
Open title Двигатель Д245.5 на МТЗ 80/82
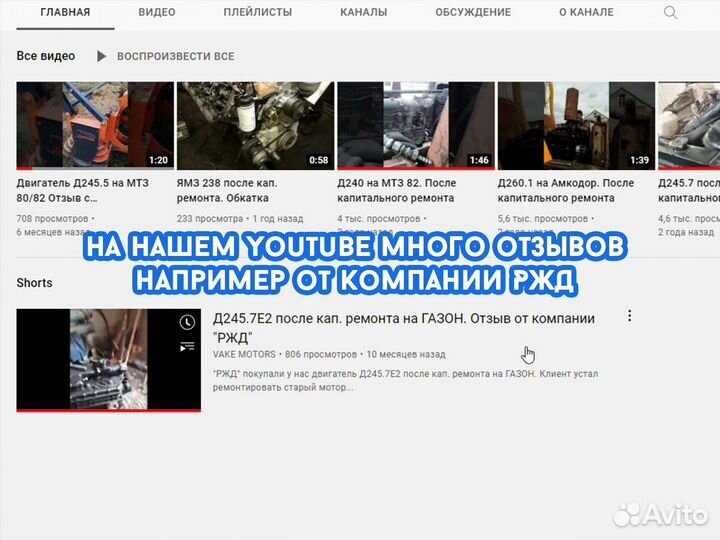83,191
